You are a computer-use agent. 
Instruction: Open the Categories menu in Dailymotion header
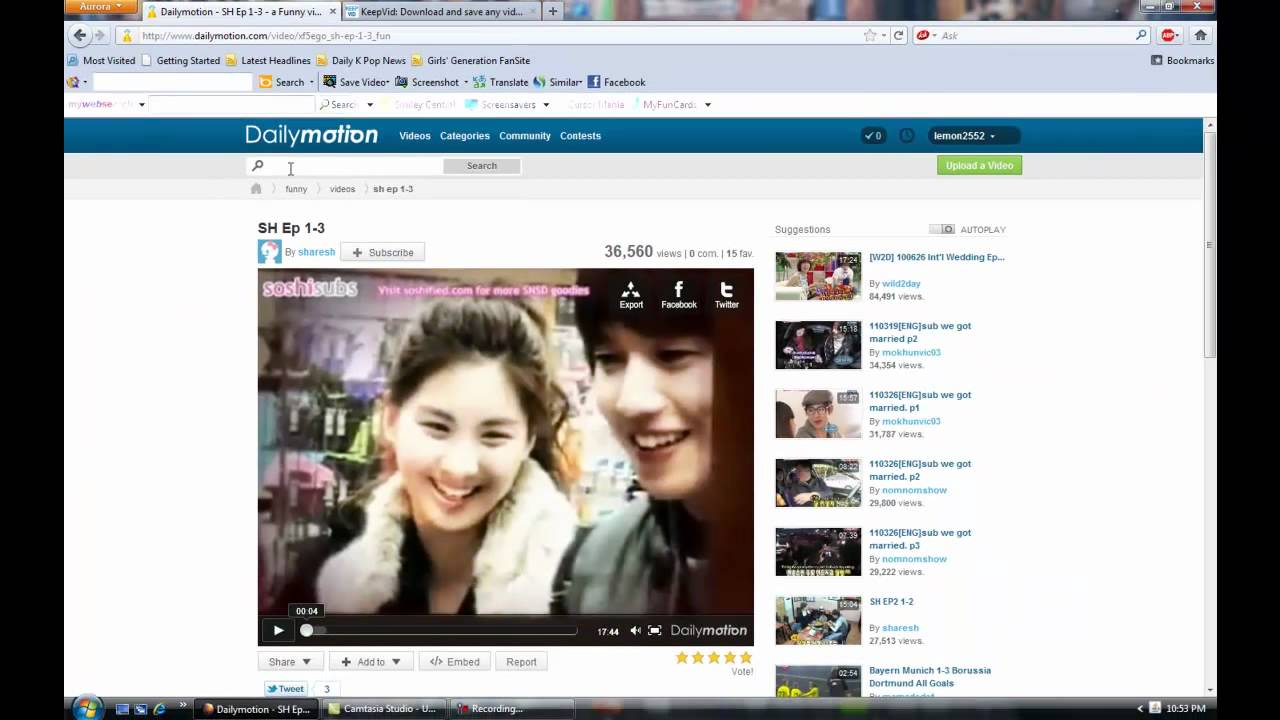(x=464, y=136)
